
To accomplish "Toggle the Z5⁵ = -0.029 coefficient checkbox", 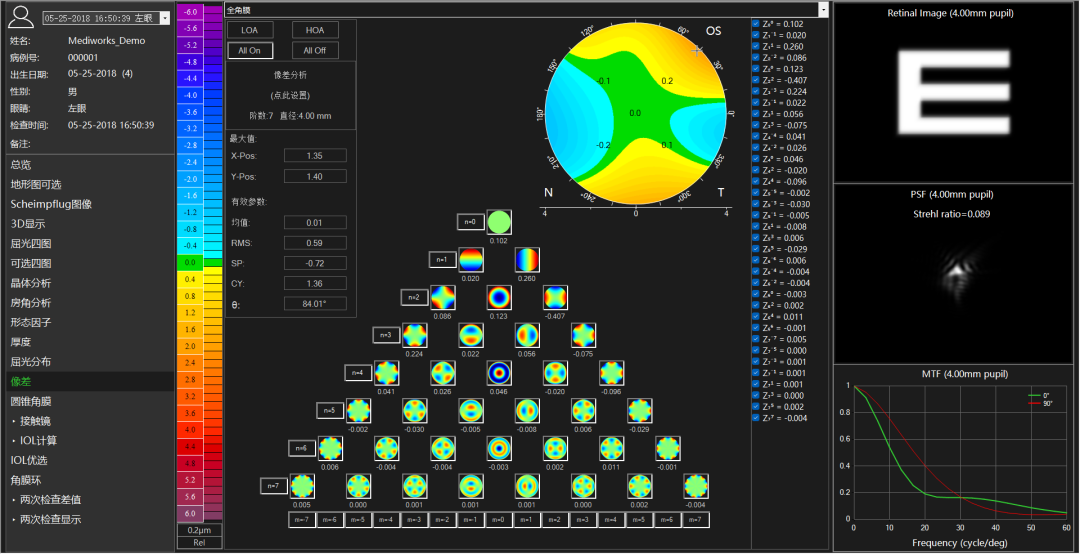I will pos(757,249).
